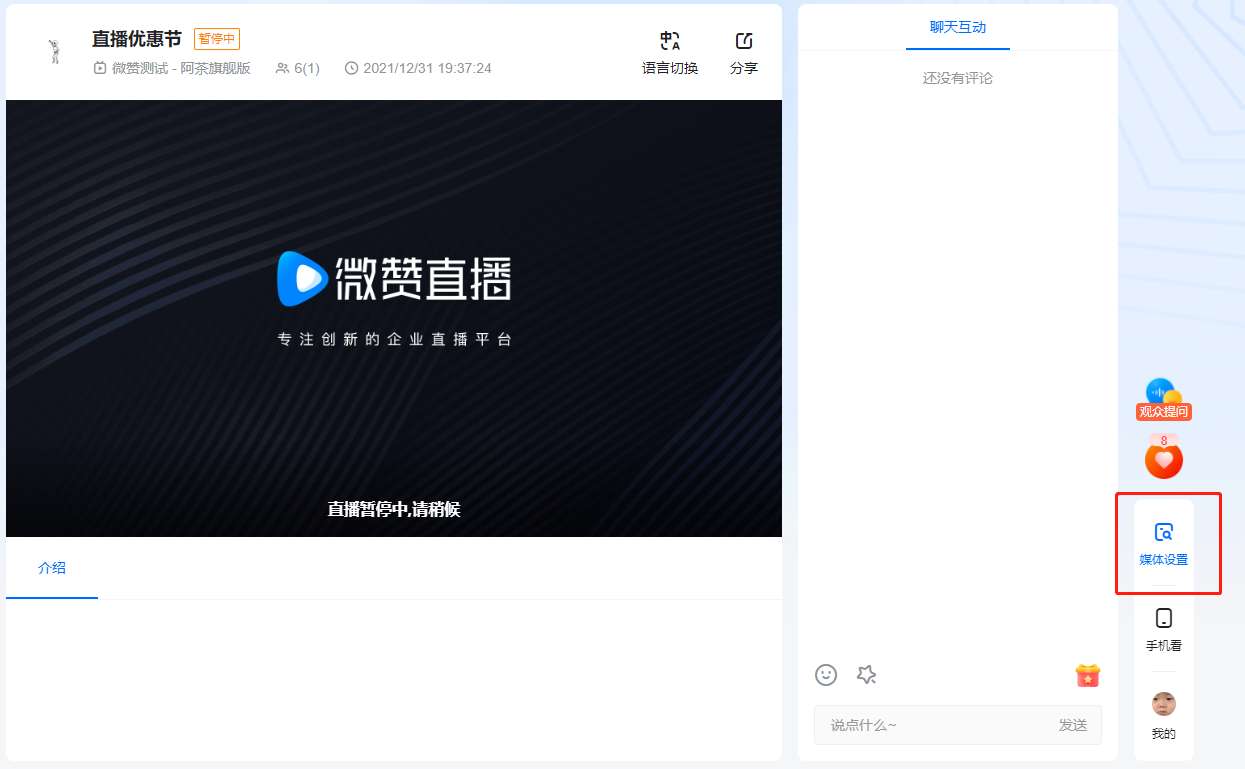The height and width of the screenshot is (769, 1245).
Task: Click the viewer count 6(1) icon
Action: (283, 68)
